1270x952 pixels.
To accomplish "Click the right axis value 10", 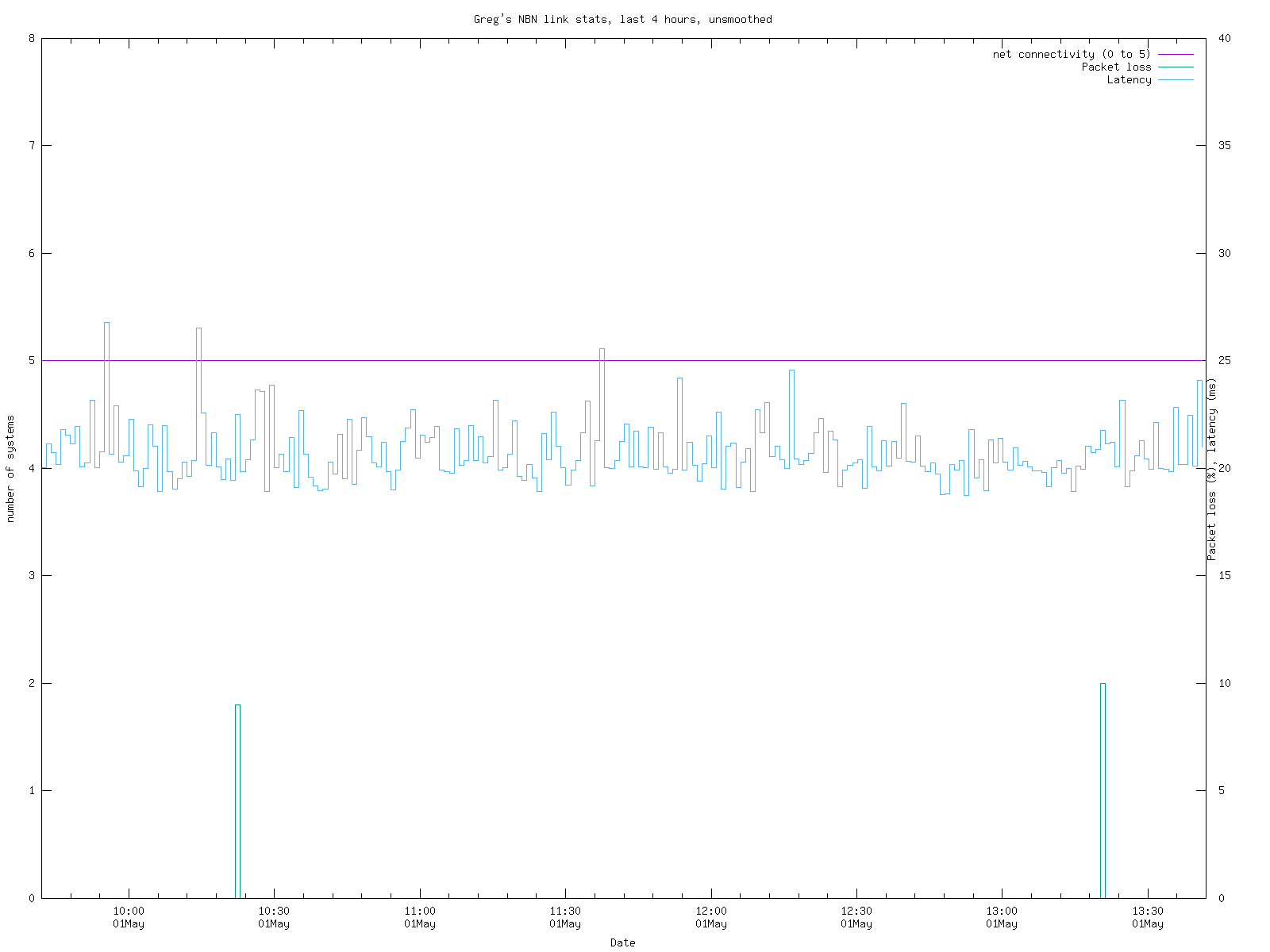I will (1225, 683).
